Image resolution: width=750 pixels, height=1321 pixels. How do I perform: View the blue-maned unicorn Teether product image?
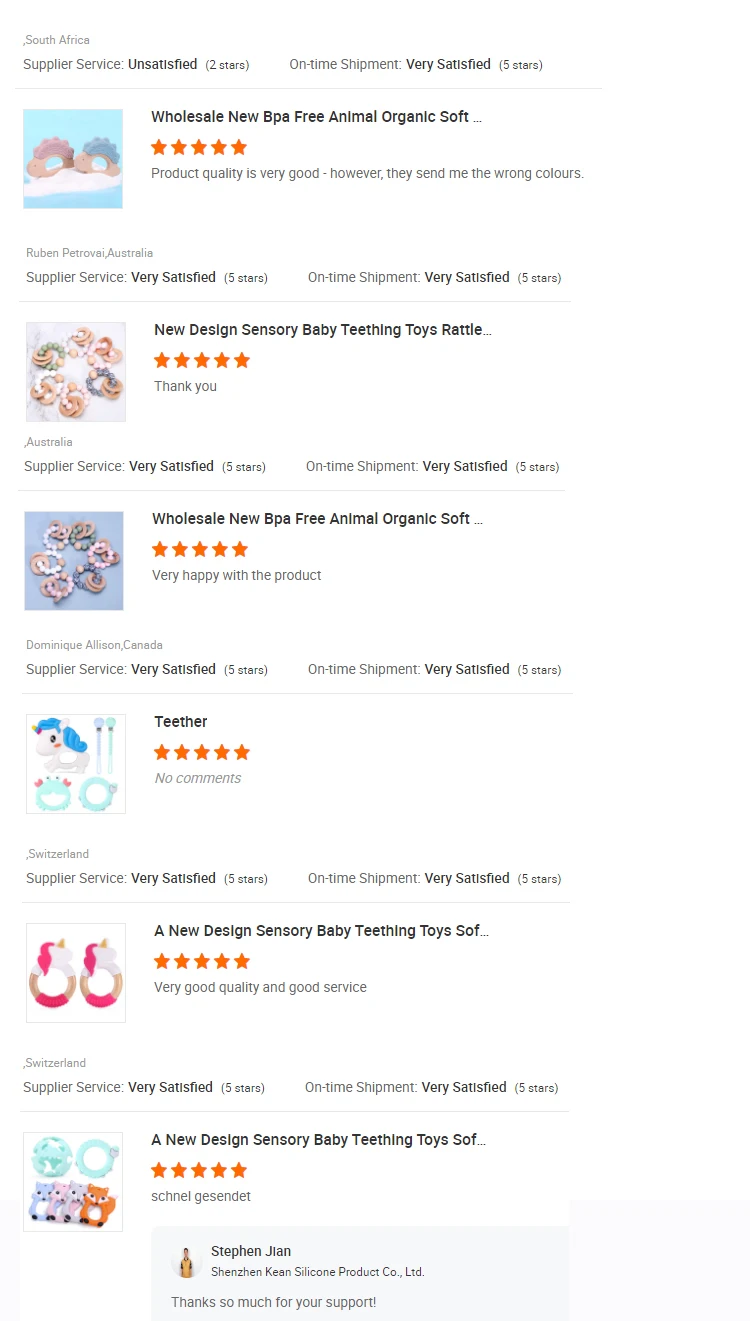click(x=76, y=764)
